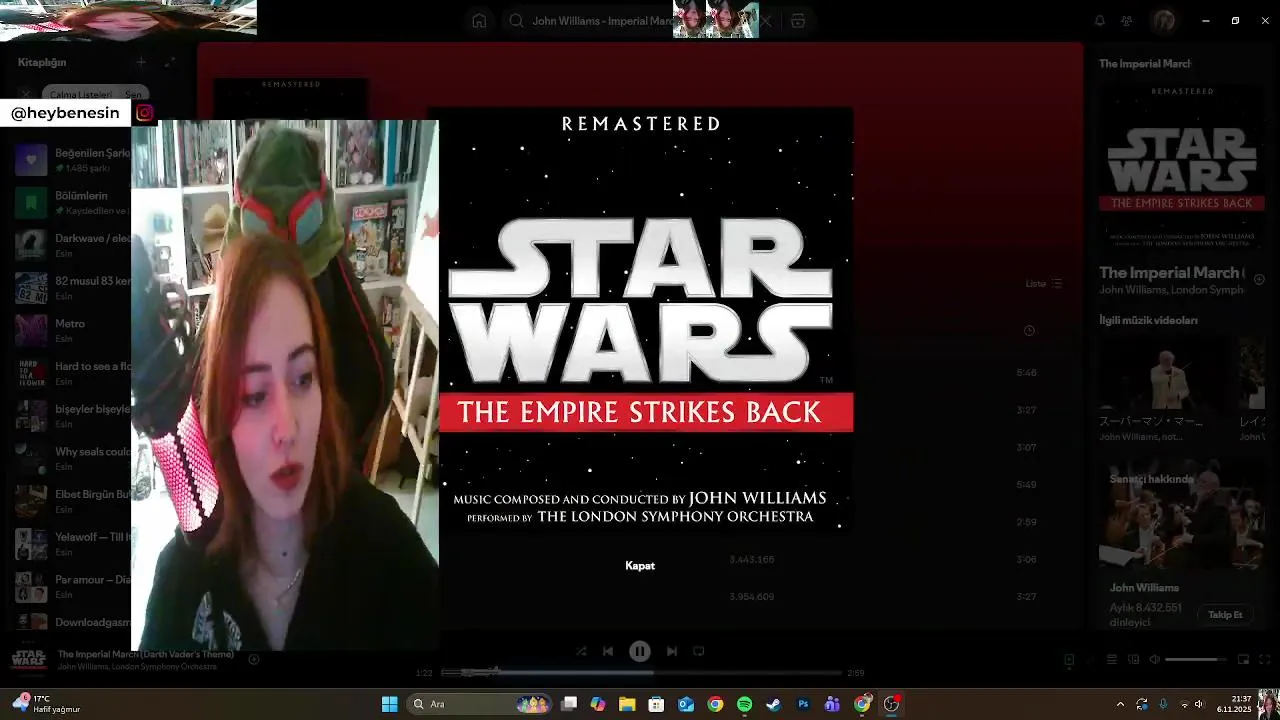1280x720 pixels.
Task: Open the Liste view options dropdown
Action: click(x=1044, y=284)
